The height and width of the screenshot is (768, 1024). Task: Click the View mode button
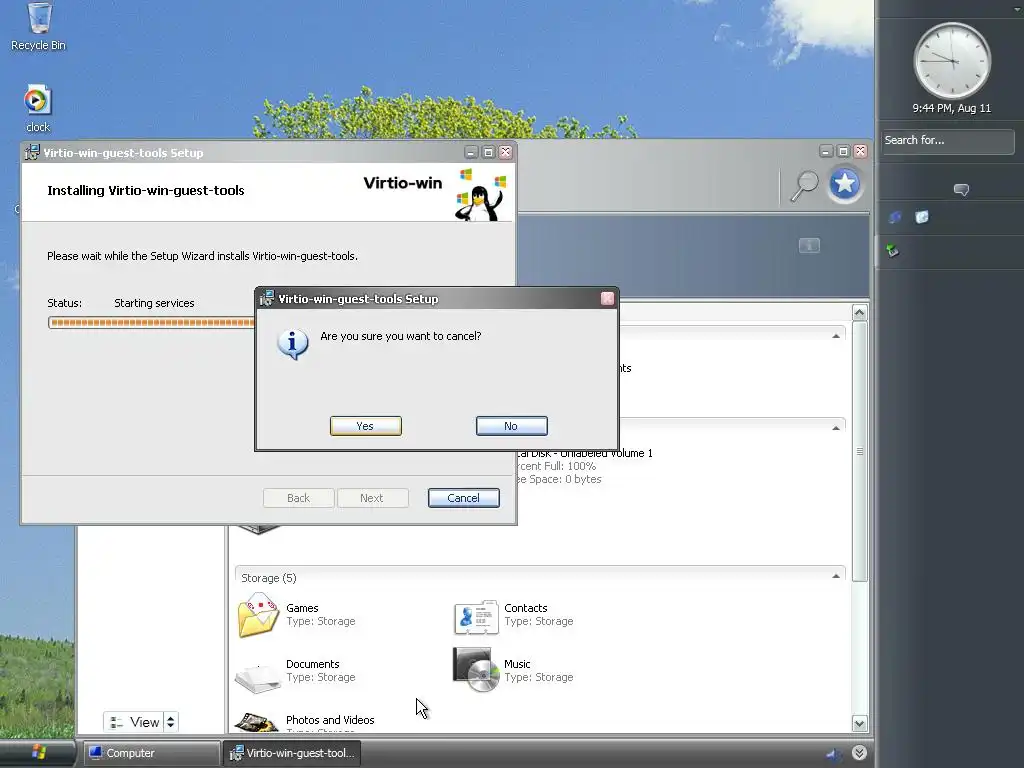point(134,722)
